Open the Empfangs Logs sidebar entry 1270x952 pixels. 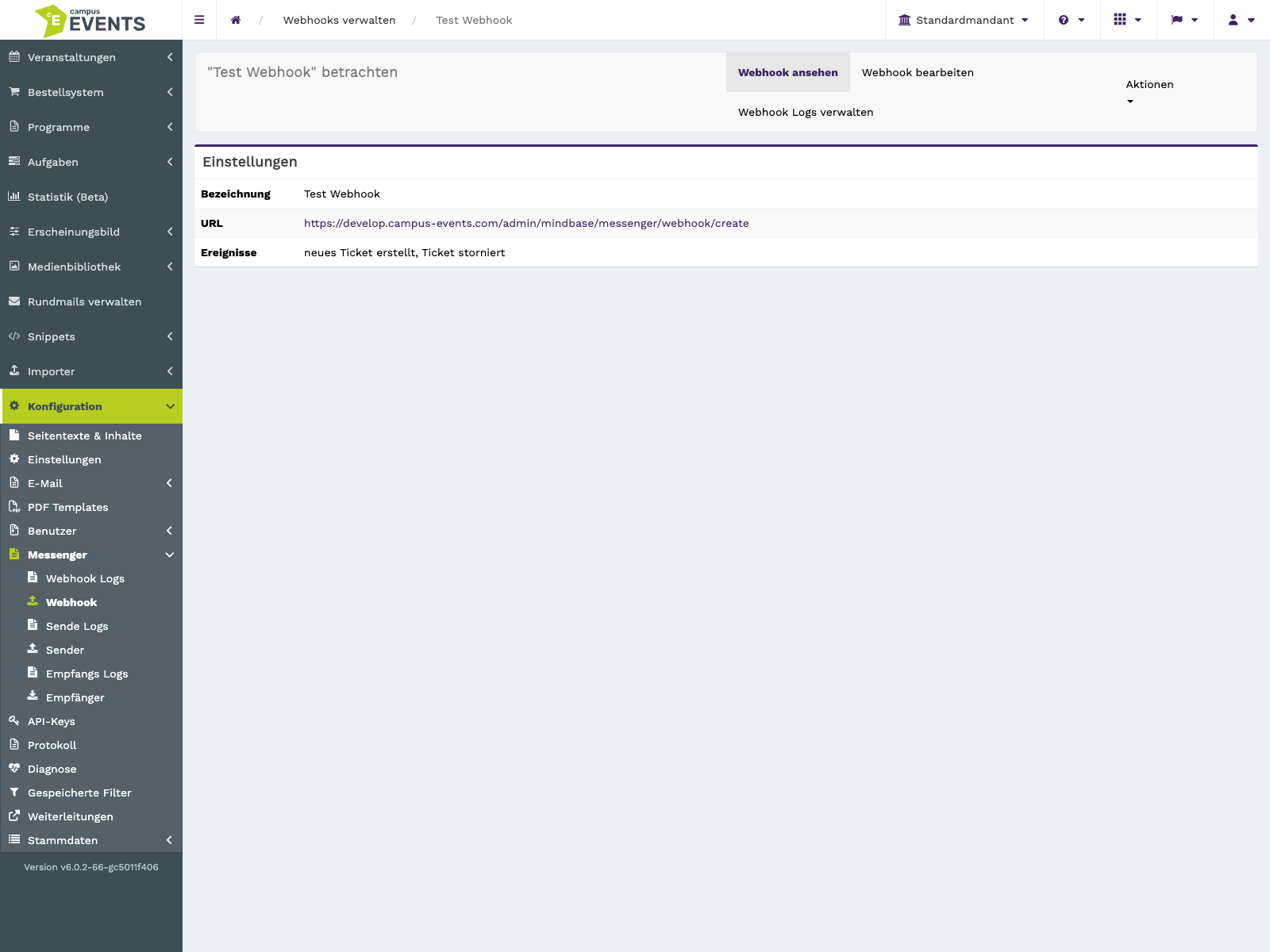point(91,674)
